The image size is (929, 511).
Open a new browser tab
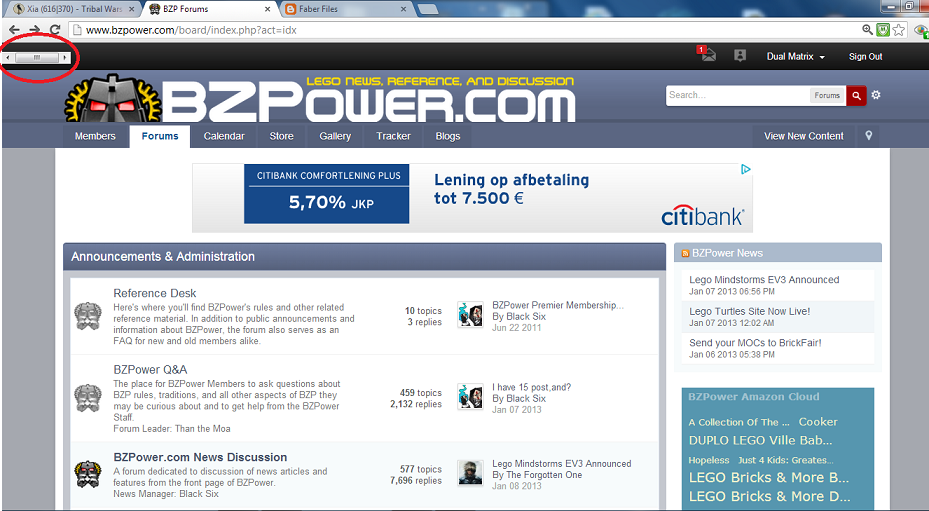428,9
